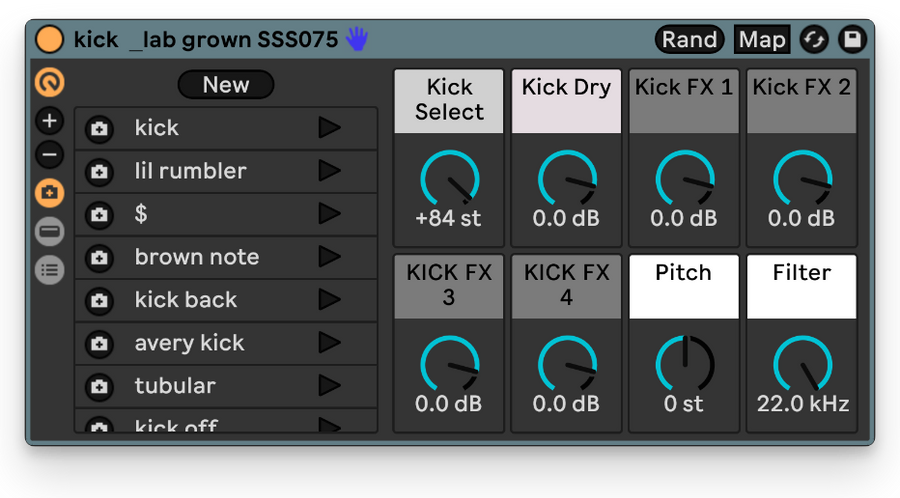Add a macro with the plus button
900x498 pixels.
(49, 120)
